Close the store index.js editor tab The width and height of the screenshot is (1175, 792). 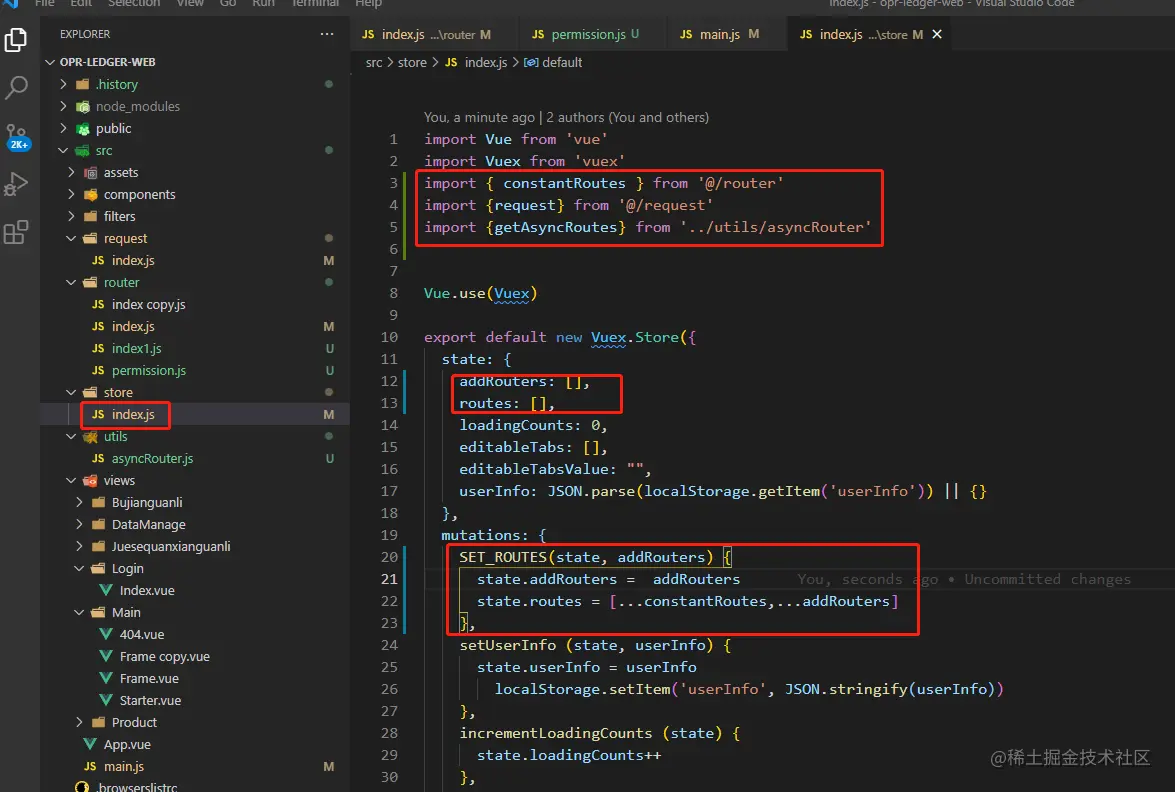point(937,34)
